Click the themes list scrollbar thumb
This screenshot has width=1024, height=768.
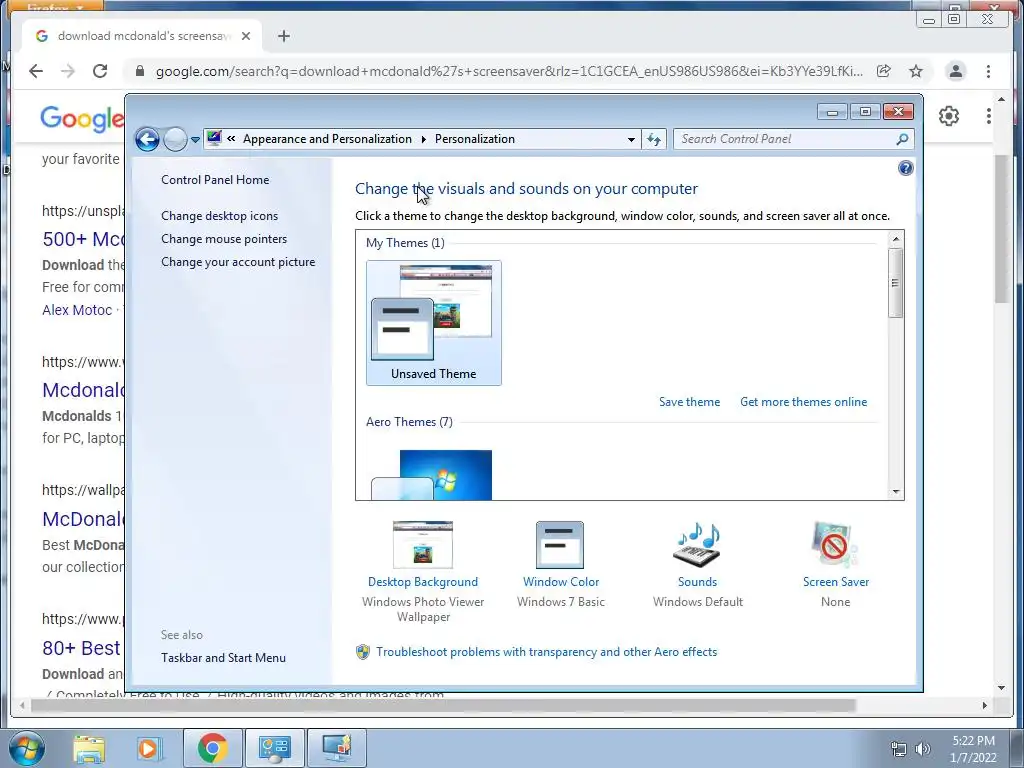tap(896, 283)
